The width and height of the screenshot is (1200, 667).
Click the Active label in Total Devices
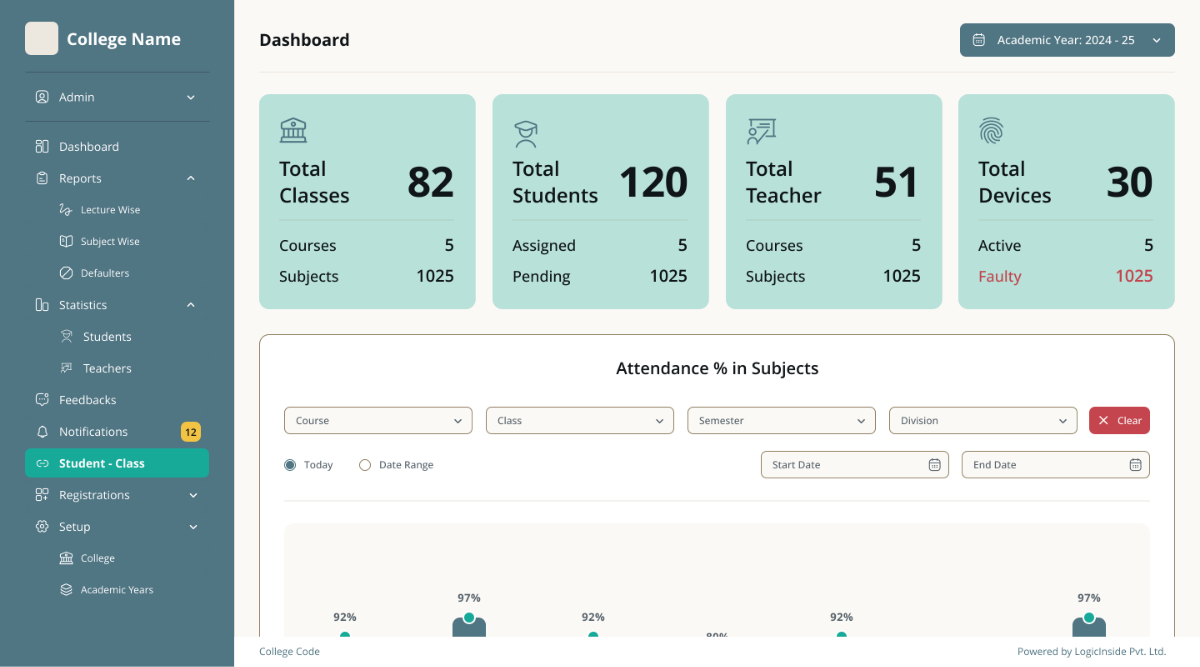click(1000, 246)
